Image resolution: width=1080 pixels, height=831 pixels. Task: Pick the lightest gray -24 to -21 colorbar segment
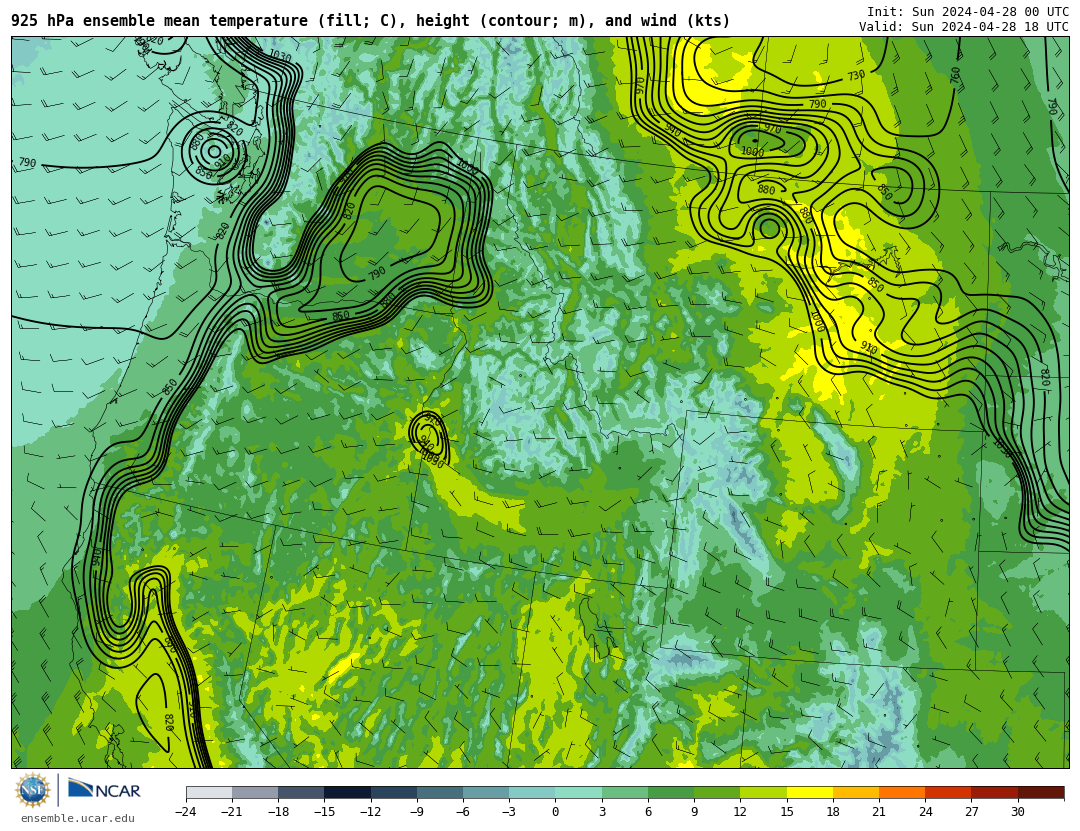[x=209, y=793]
